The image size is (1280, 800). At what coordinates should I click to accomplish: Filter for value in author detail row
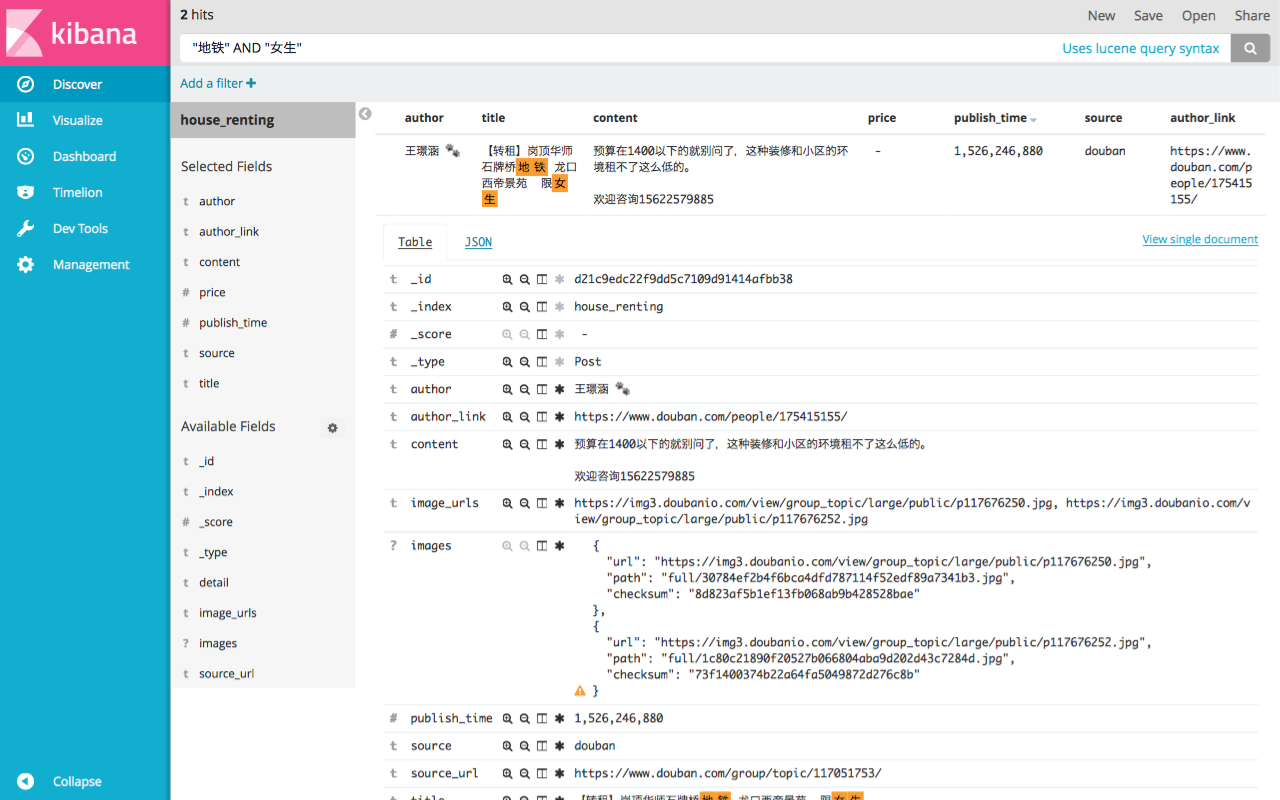point(507,389)
